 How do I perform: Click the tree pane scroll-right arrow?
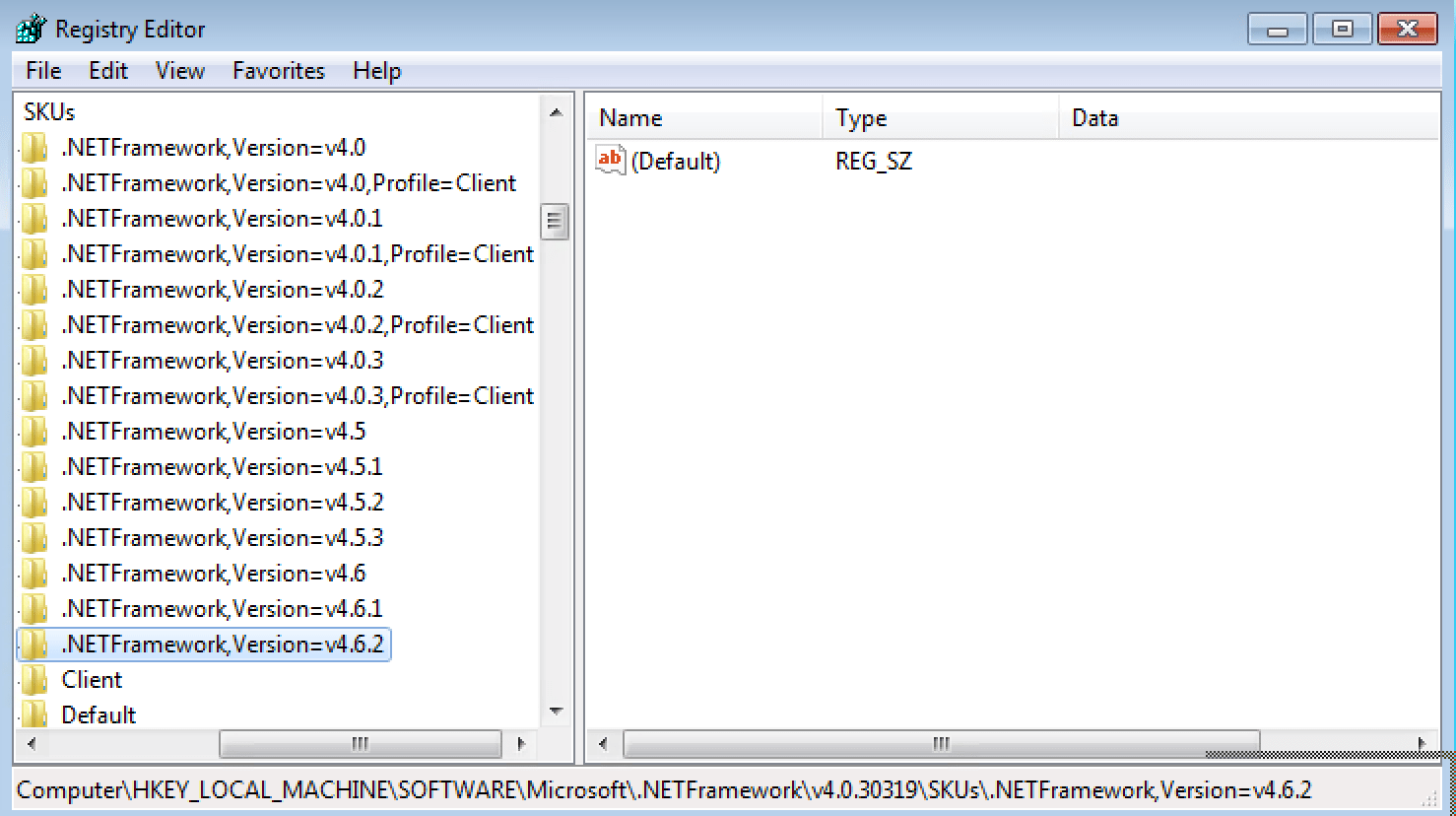[520, 744]
